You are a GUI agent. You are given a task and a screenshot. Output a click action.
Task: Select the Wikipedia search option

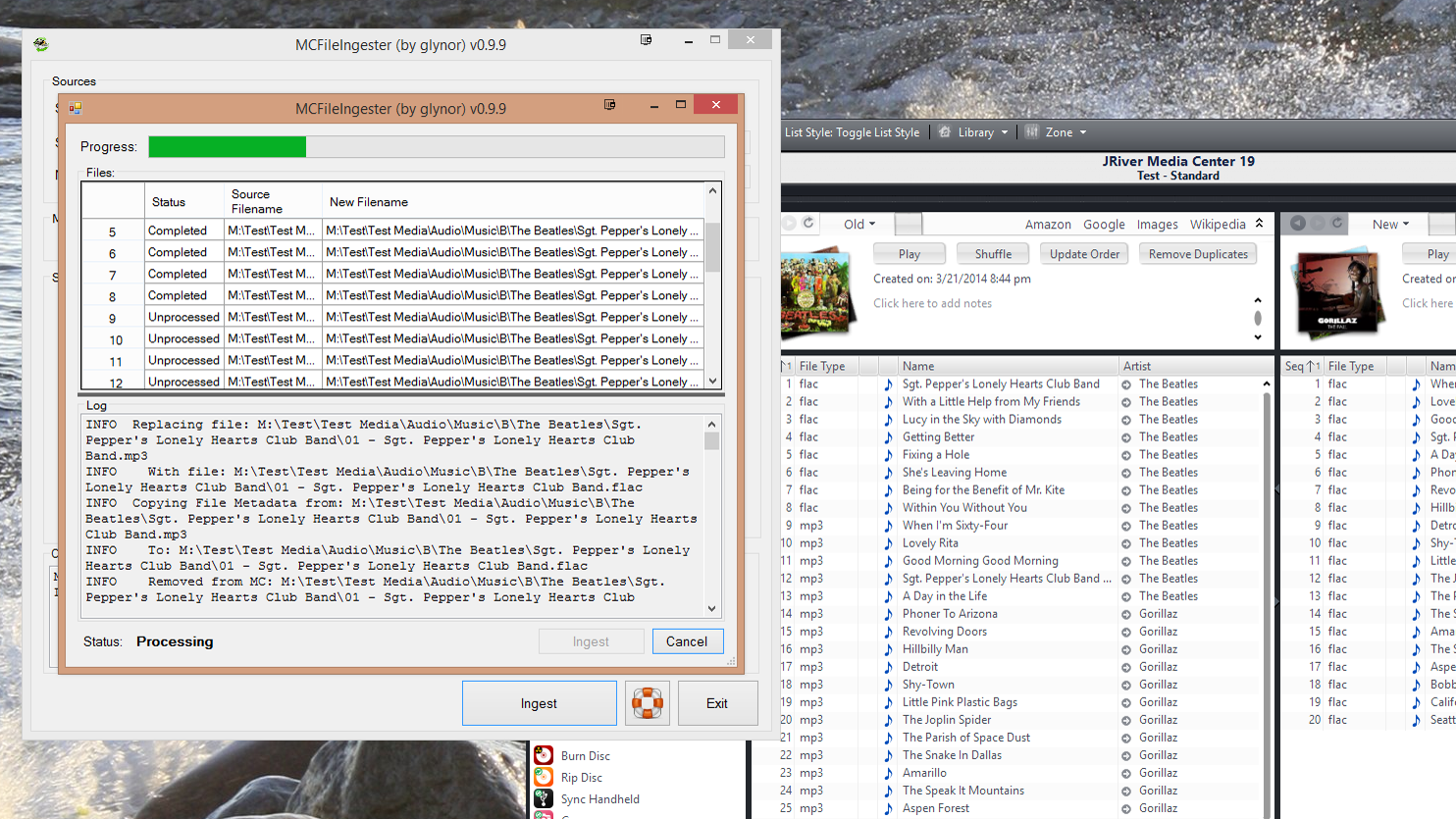point(1217,224)
